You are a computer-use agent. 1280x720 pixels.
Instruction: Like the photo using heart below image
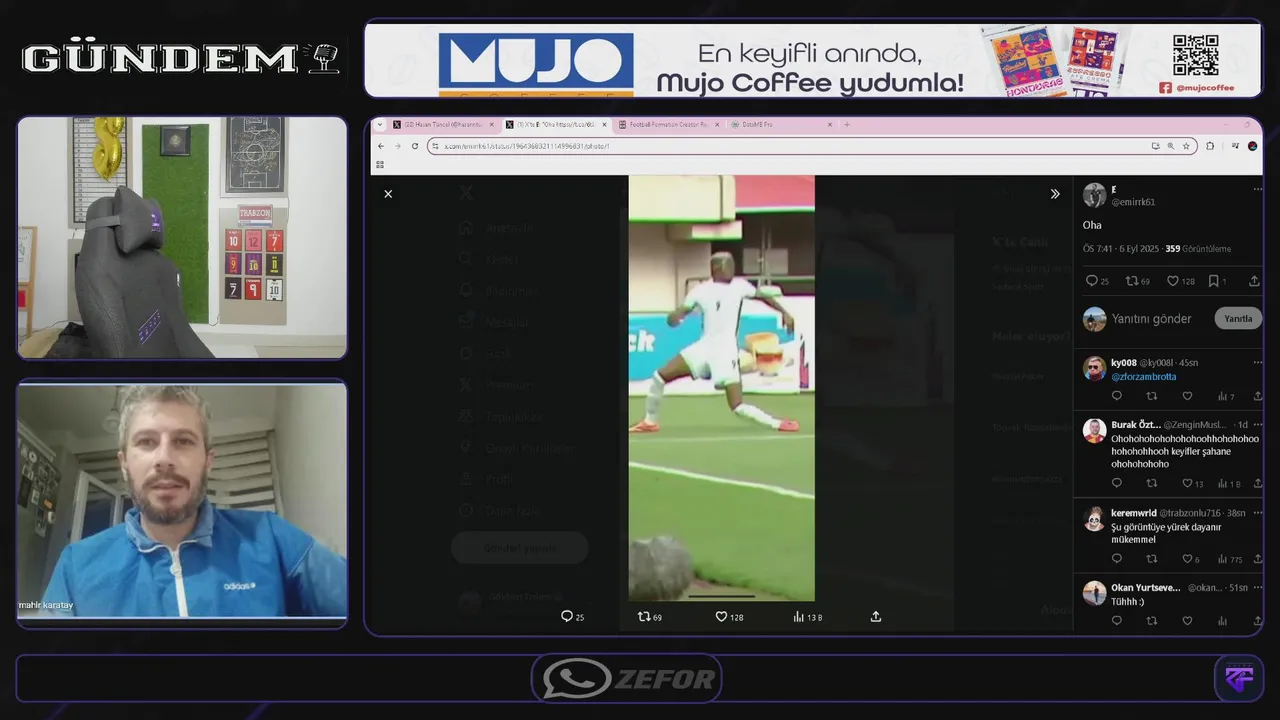point(721,617)
